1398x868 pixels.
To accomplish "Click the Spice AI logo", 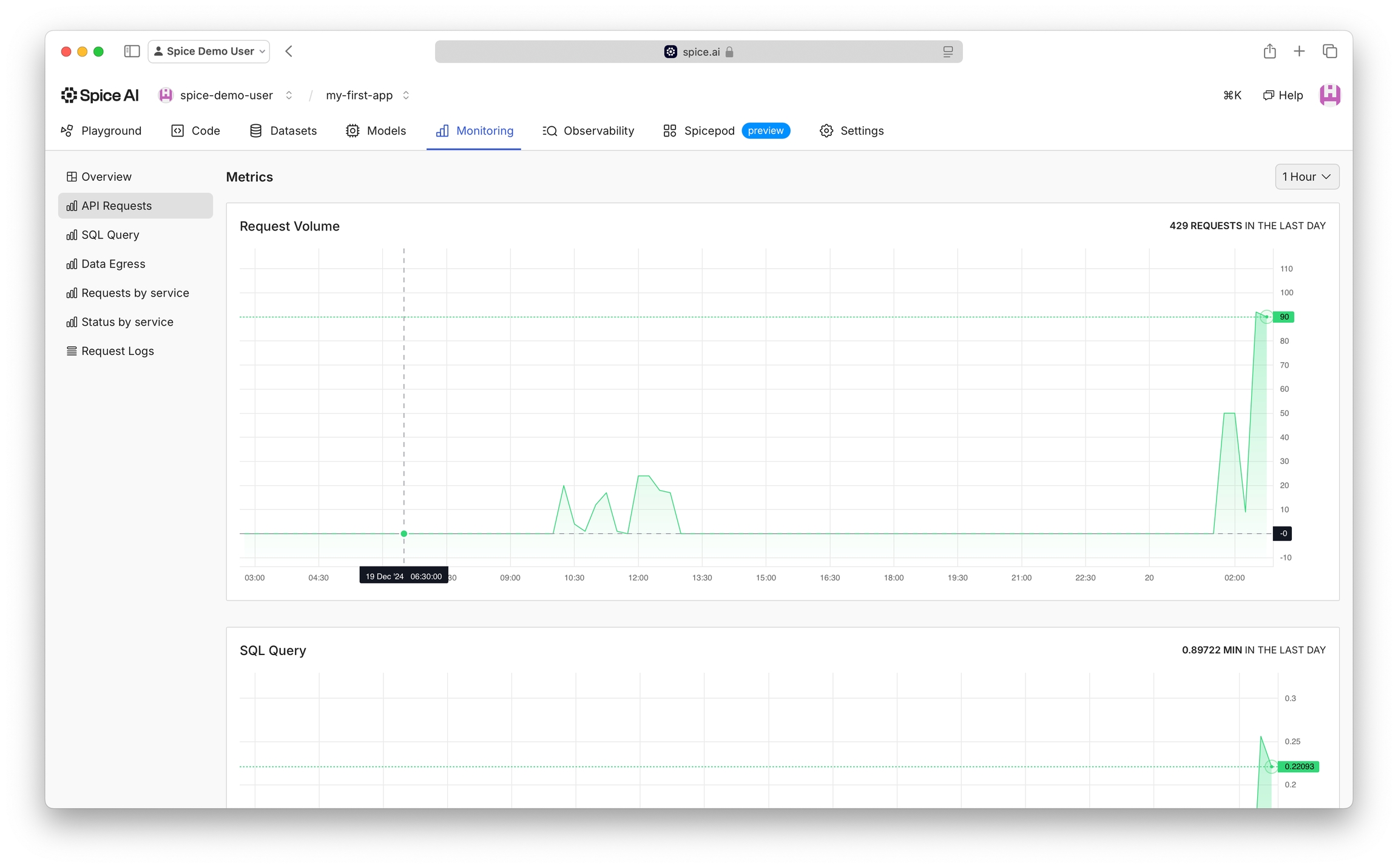I will 100,95.
